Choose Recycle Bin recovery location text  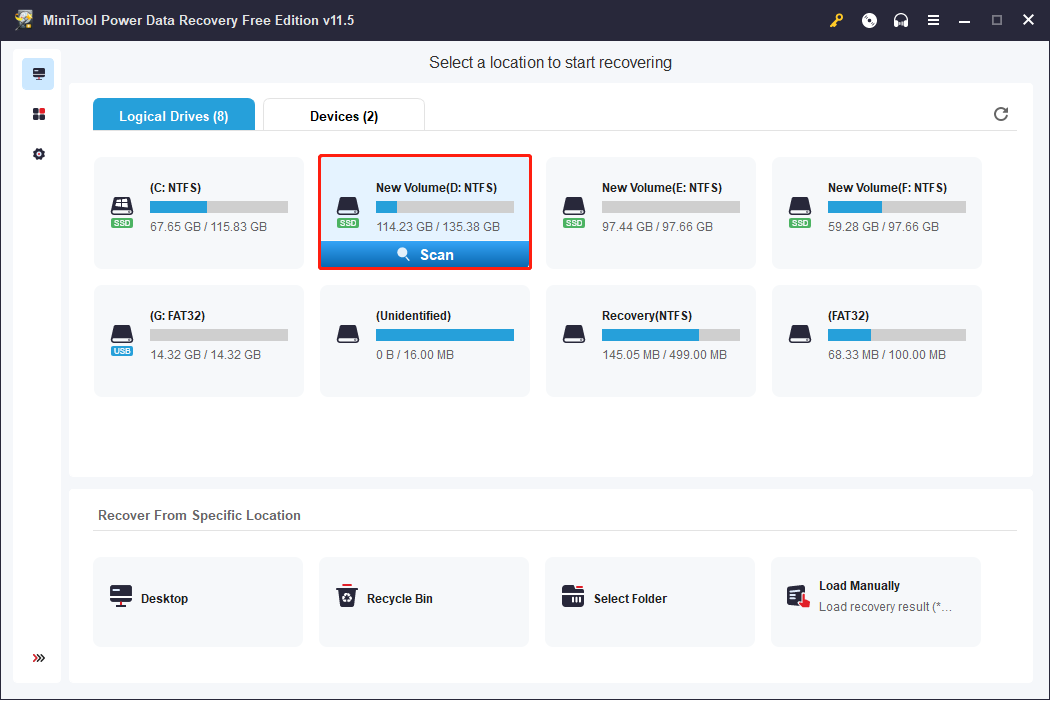coord(399,598)
